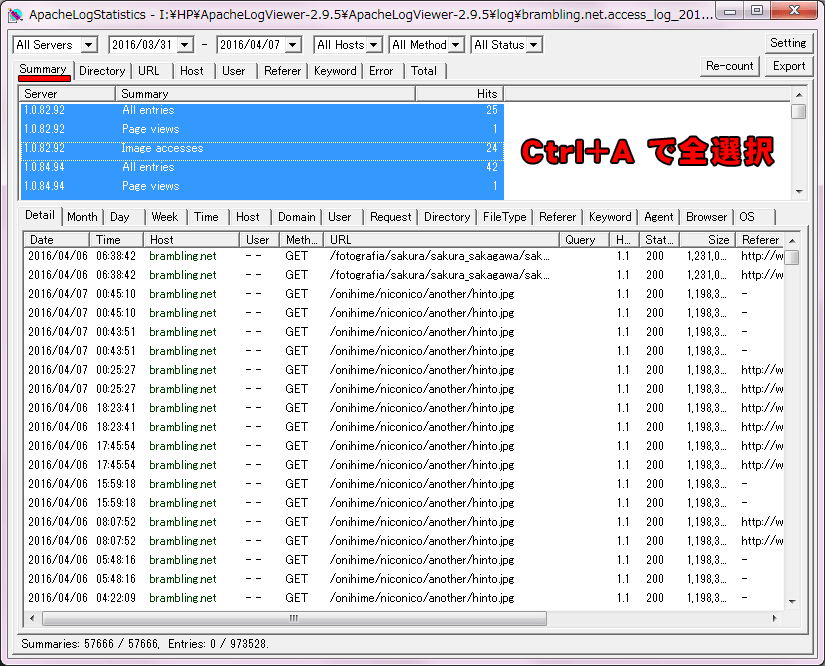This screenshot has width=825, height=666.
Task: Open the Error tab in upper panel
Action: tap(381, 71)
